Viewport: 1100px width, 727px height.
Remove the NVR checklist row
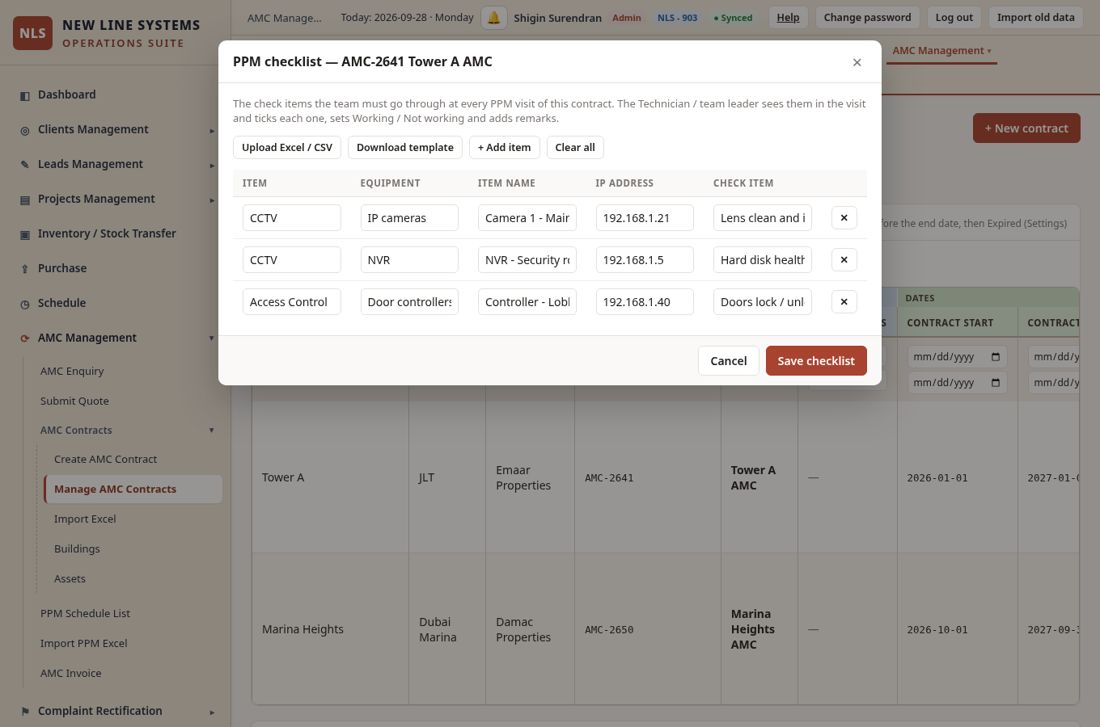pyautogui.click(x=844, y=260)
